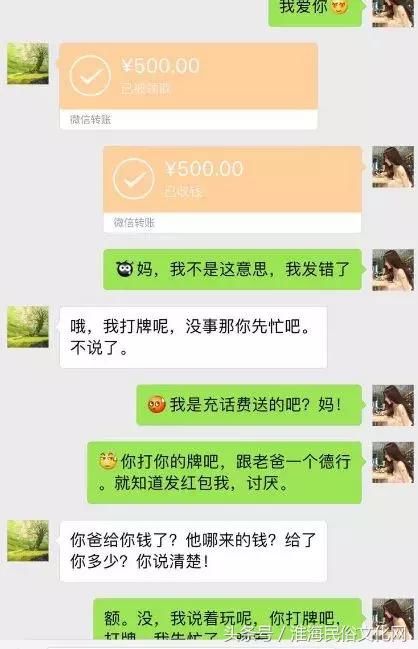Select the 额。没，我说着玩呢 bubble
This screenshot has height=649, width=418.
point(227,619)
